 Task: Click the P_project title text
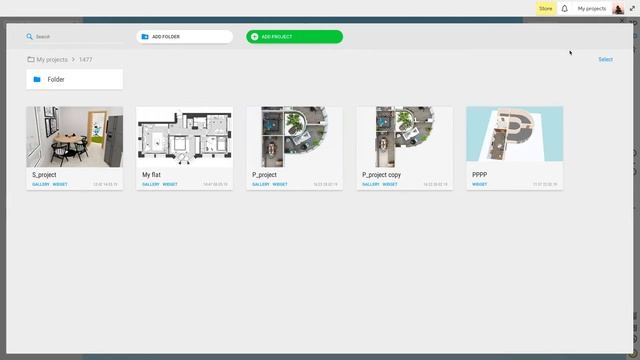pyautogui.click(x=264, y=175)
